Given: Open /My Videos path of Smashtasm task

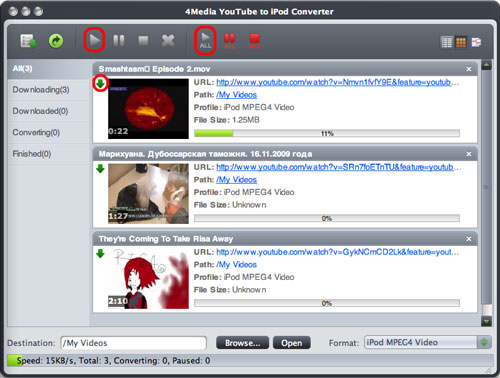Looking at the screenshot, I should (236, 95).
